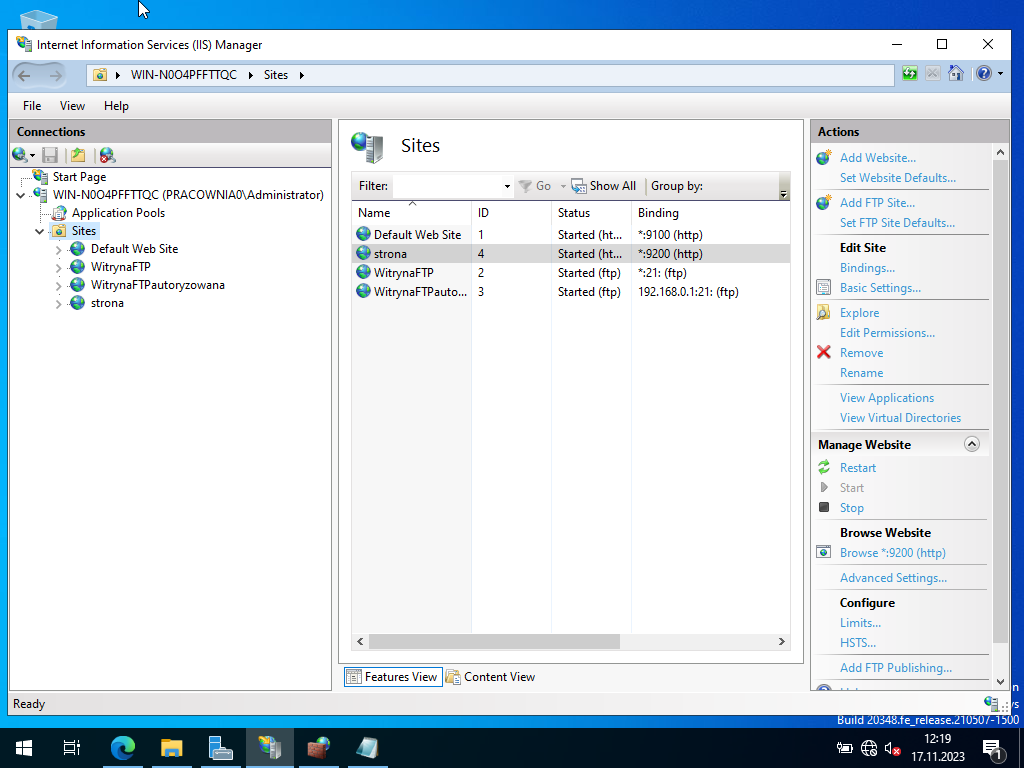Viewport: 1024px width, 768px height.
Task: Click the horizontal scrollbar in Sites list
Action: (x=494, y=641)
